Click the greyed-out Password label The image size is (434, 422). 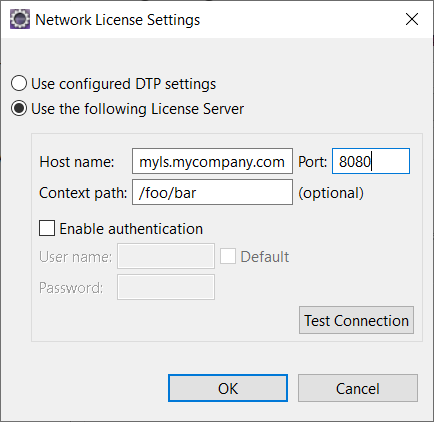[71, 288]
